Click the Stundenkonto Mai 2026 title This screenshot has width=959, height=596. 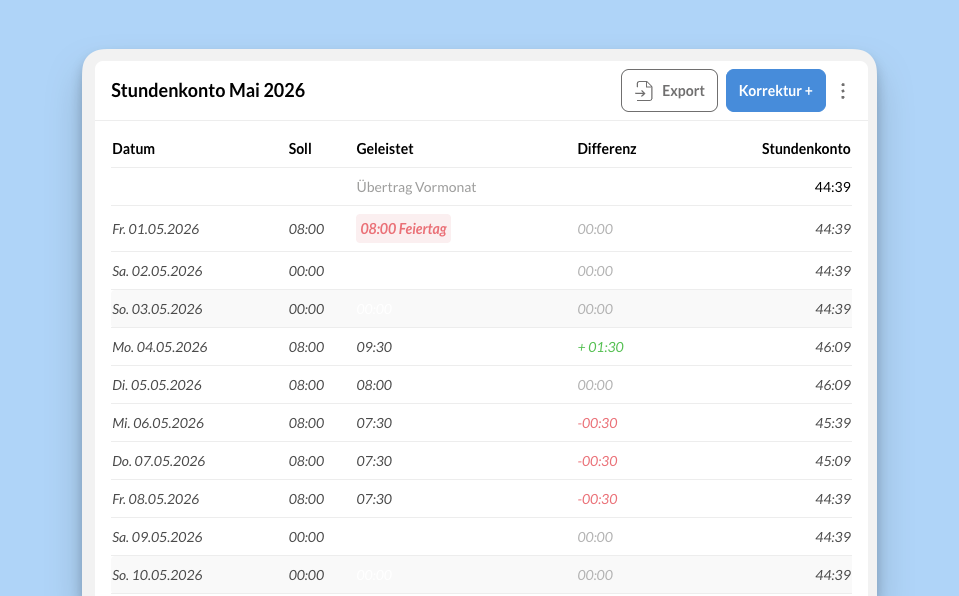coord(208,91)
